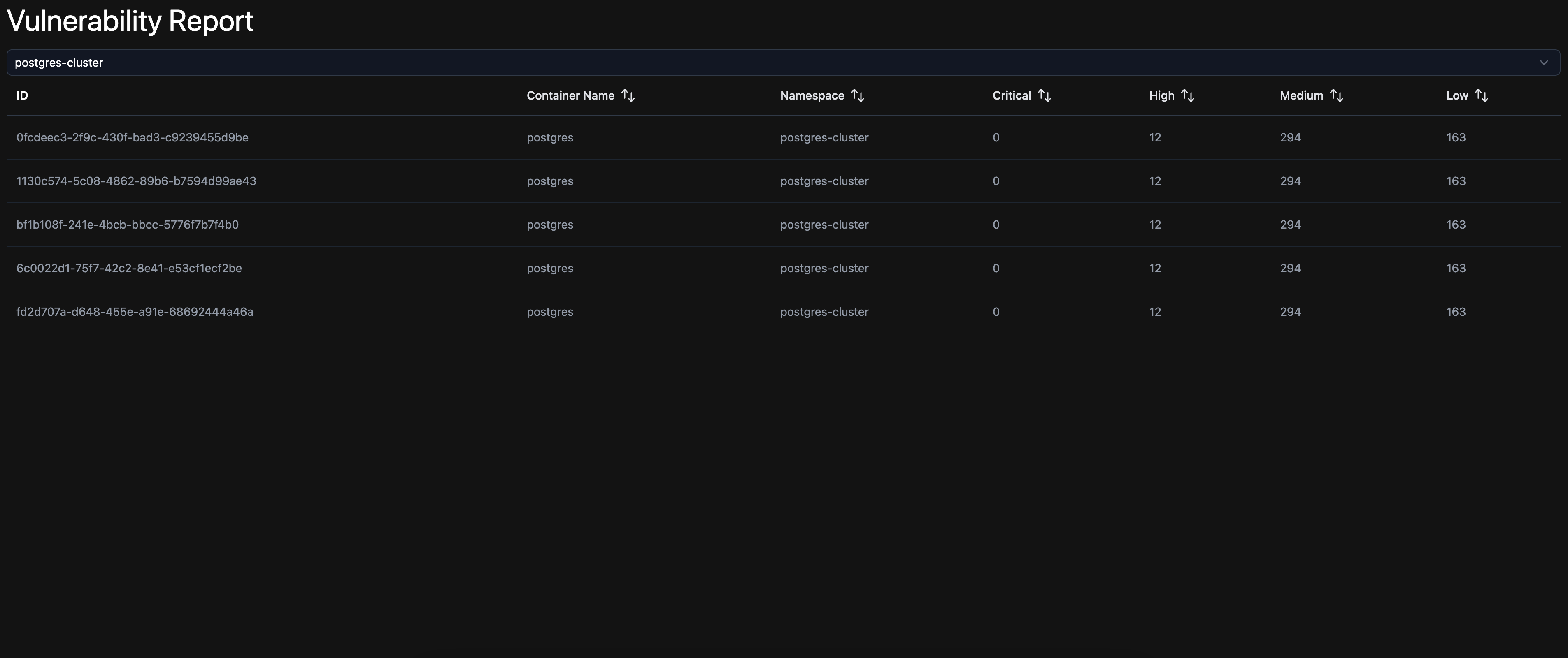Click the Medium header label
1568x658 pixels.
(x=1301, y=95)
